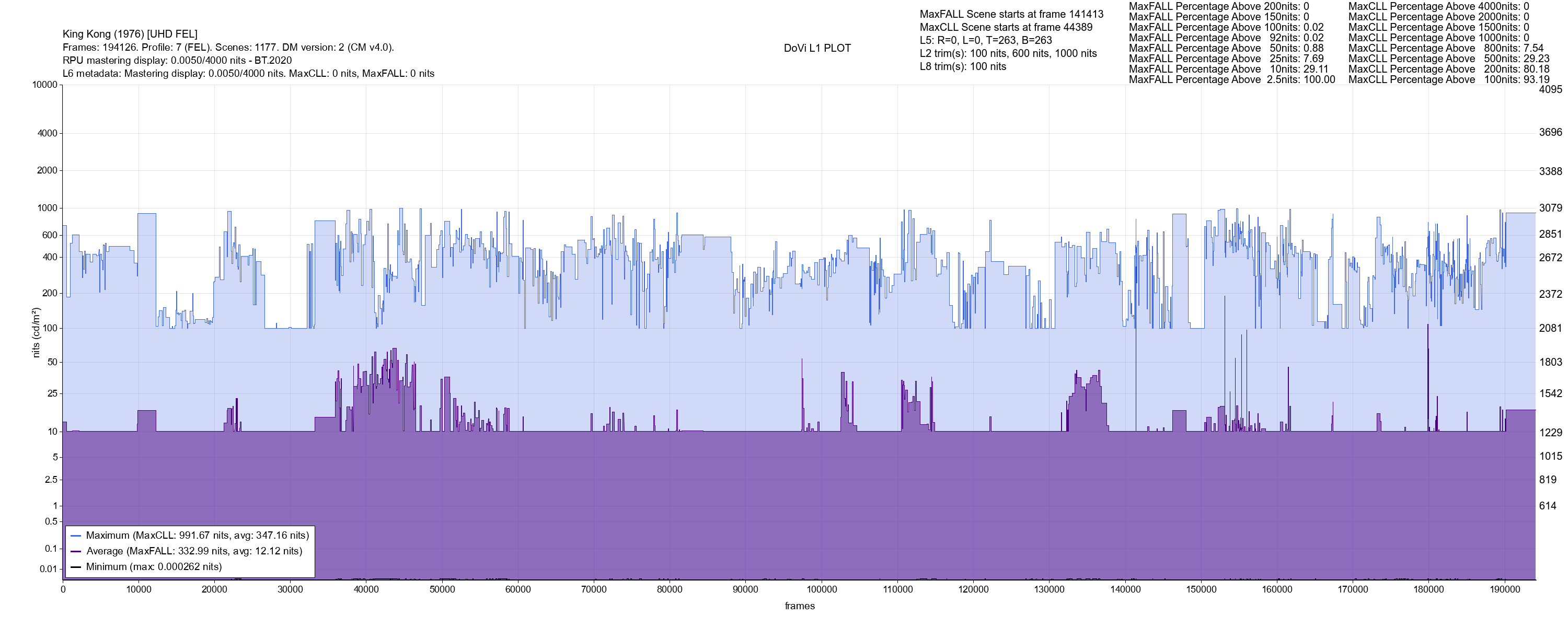Click the 10000 nits label on the left axis
The image size is (1568, 627).
tap(44, 85)
